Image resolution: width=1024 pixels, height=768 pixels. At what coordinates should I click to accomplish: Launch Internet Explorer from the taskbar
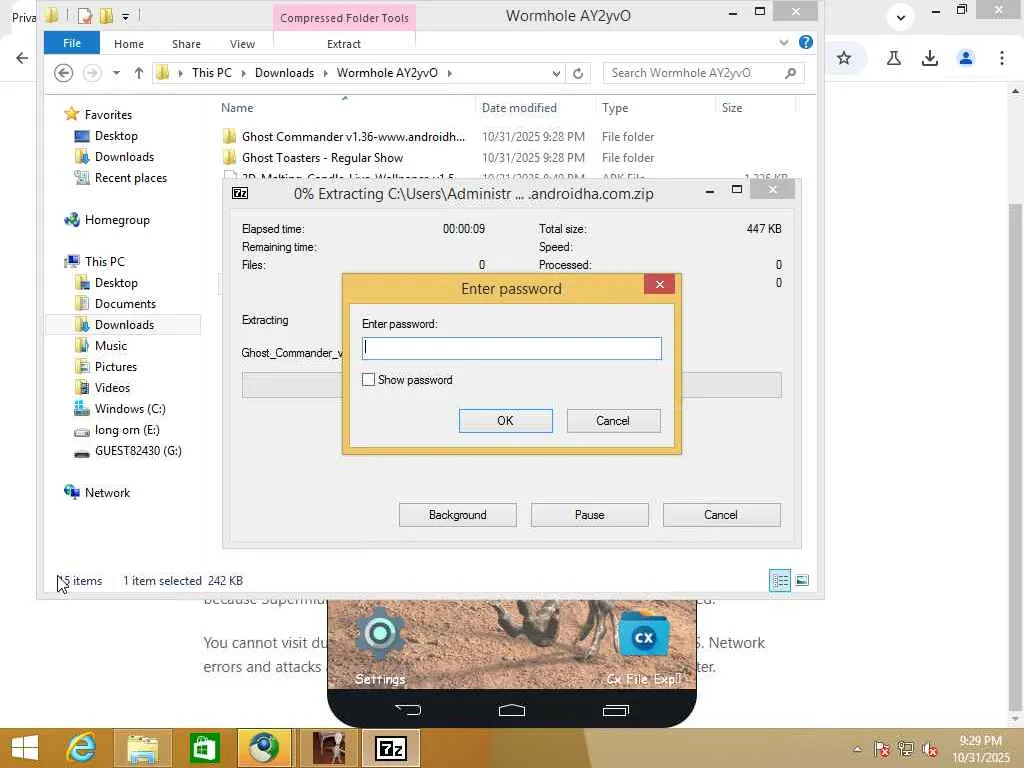point(82,748)
